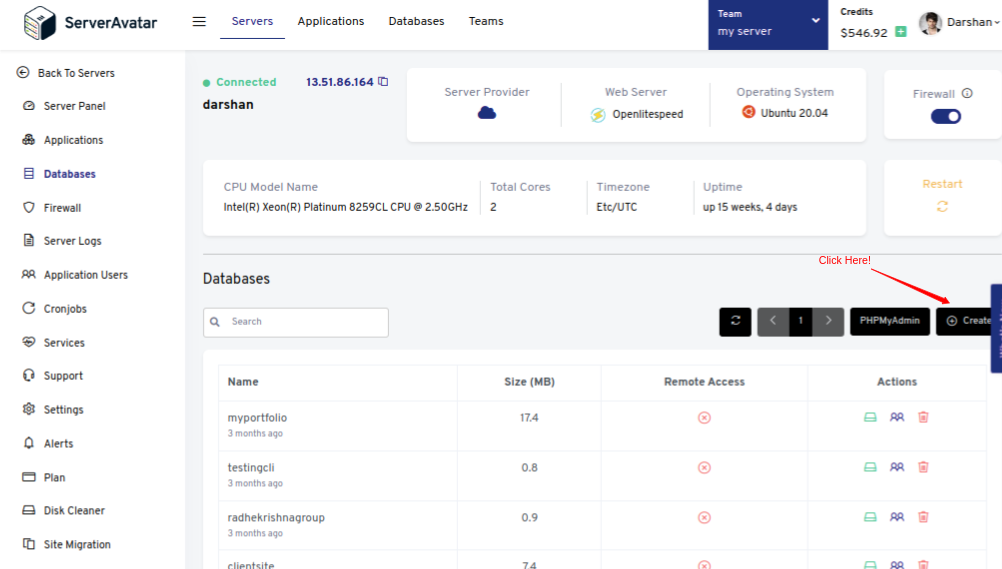The image size is (1002, 569).
Task: Refresh the databases list
Action: (736, 321)
